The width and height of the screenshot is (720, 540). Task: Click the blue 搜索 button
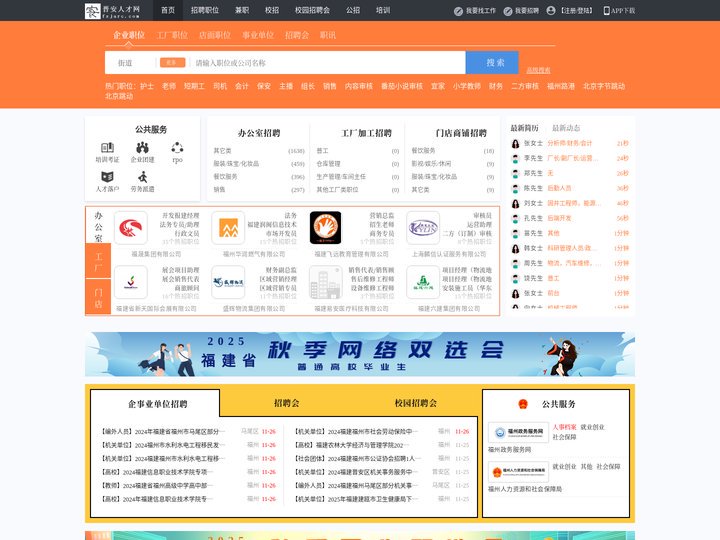tap(492, 63)
